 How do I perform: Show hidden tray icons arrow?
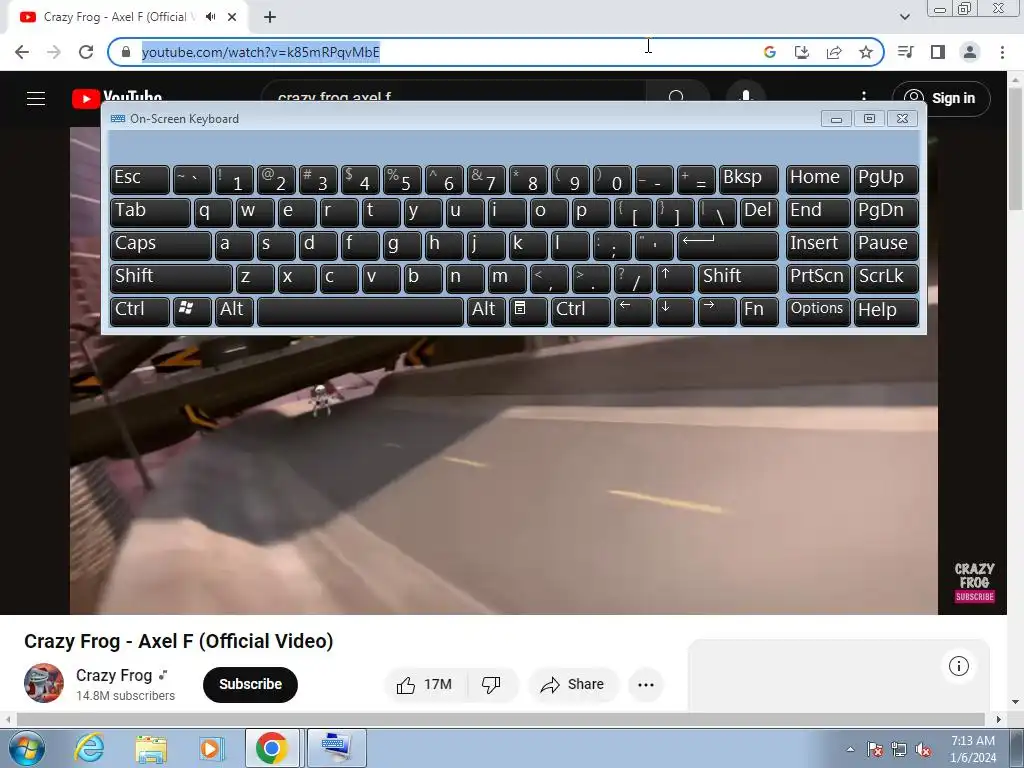[850, 749]
